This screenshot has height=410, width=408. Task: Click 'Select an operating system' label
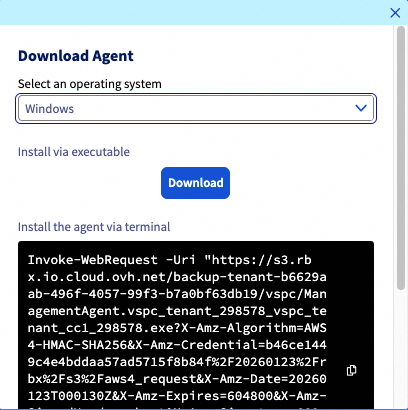[90, 84]
